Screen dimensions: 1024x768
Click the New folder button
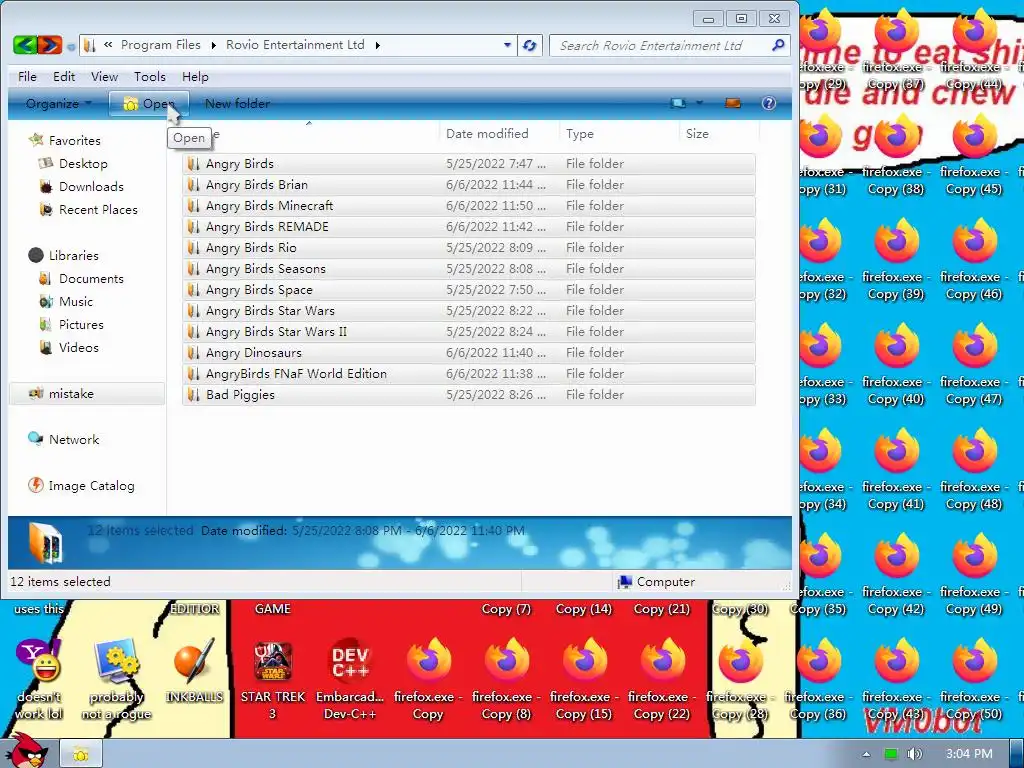[x=237, y=103]
